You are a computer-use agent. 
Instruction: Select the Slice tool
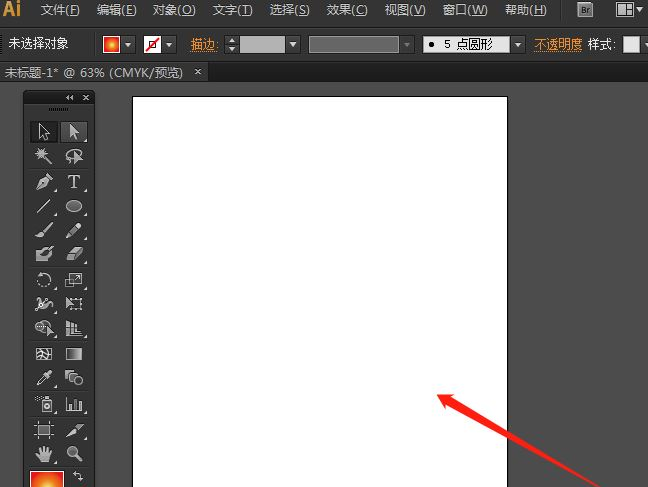(74, 430)
